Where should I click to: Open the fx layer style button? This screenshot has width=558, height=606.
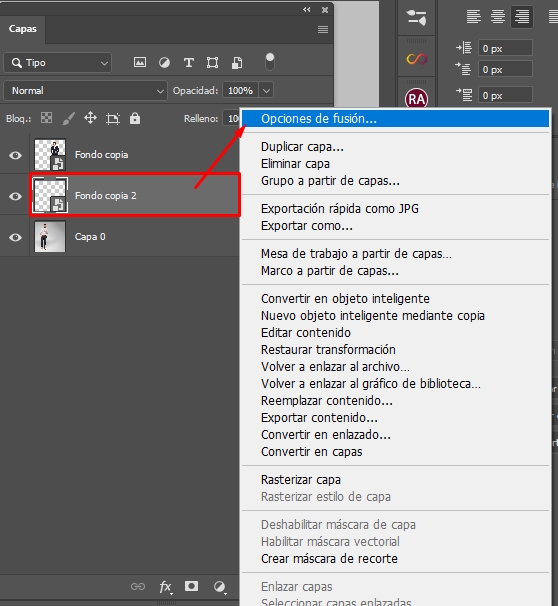[x=166, y=587]
